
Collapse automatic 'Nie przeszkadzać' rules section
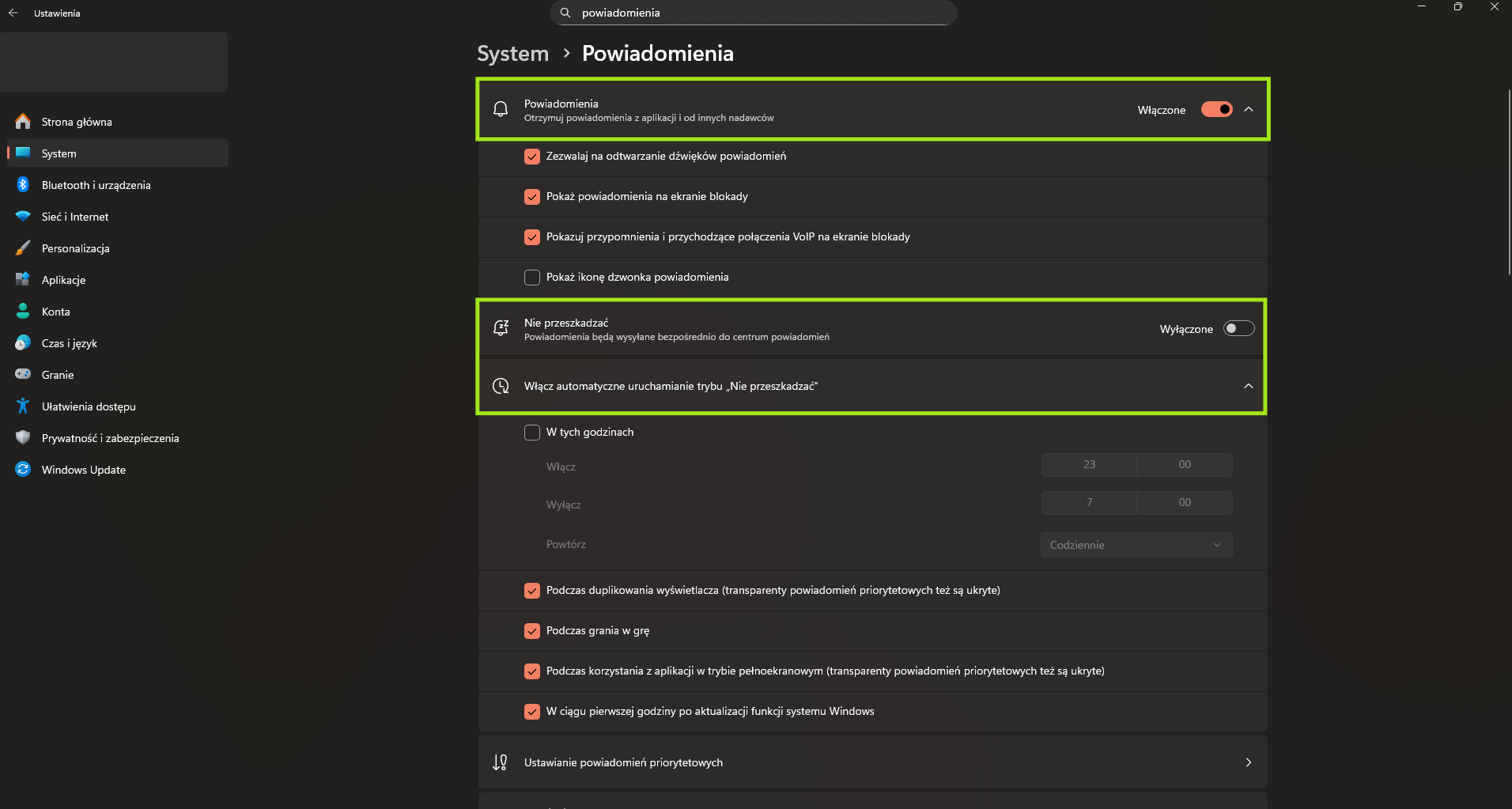(1249, 386)
